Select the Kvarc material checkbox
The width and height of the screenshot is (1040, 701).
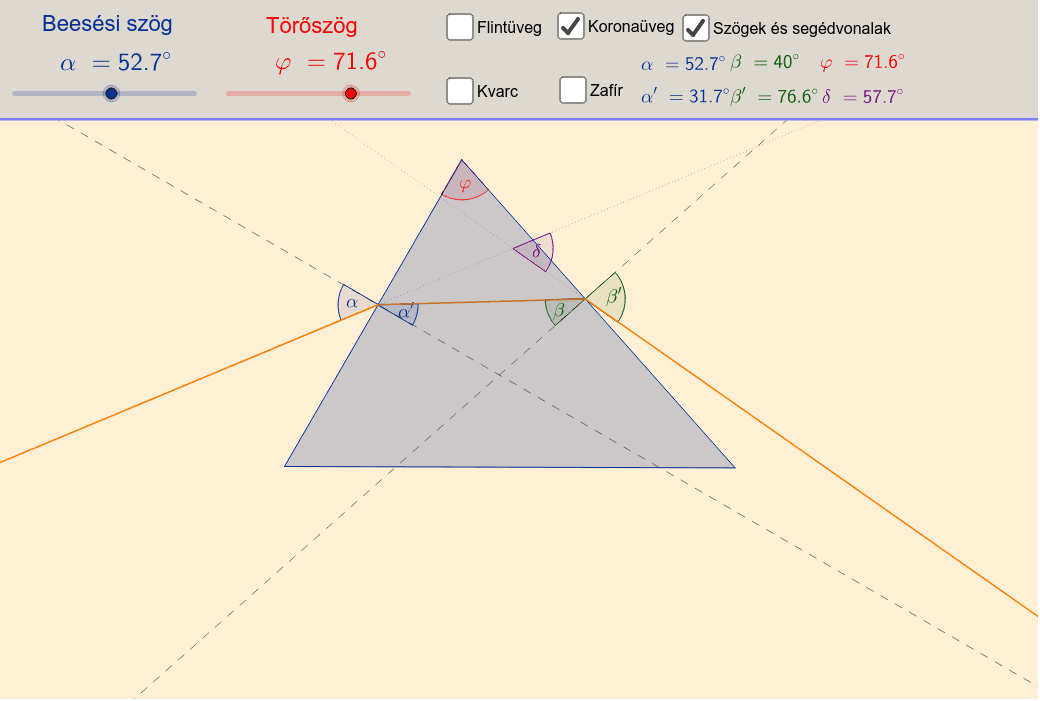[x=460, y=91]
